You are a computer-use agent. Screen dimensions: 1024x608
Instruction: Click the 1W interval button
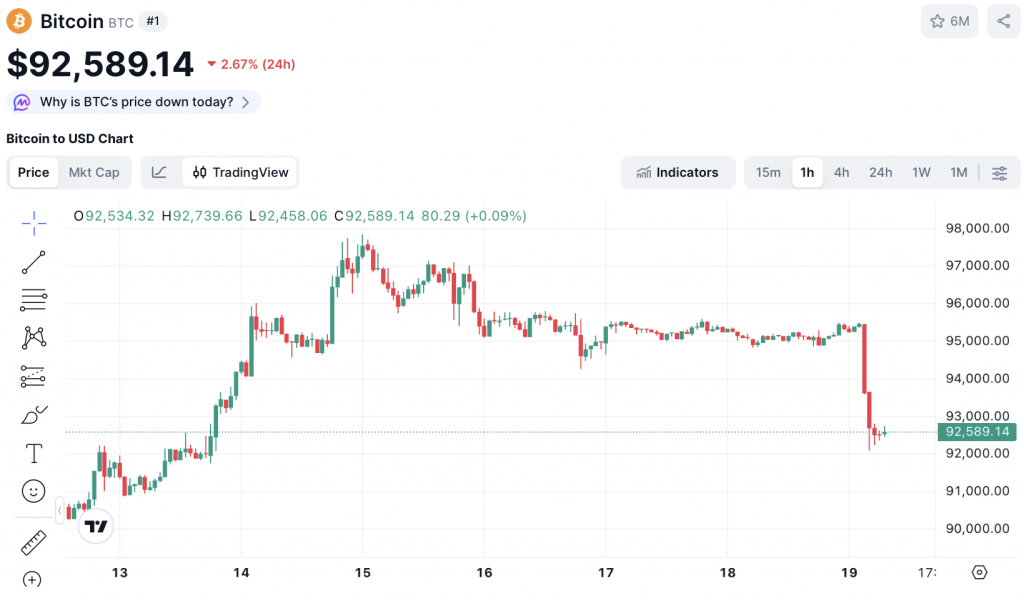click(x=921, y=172)
